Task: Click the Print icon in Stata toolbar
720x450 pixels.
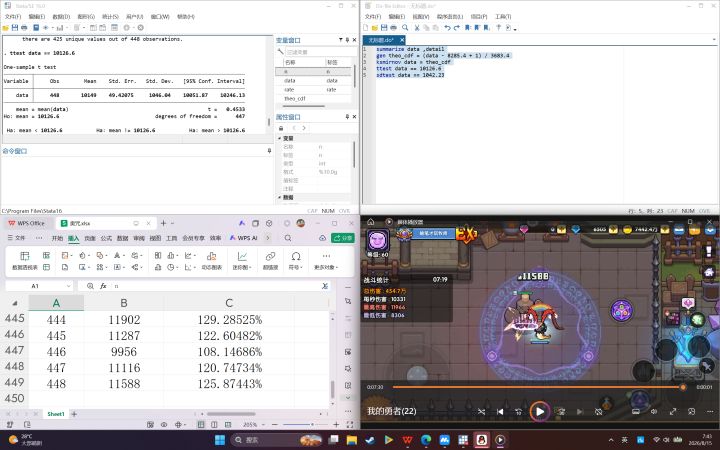Action: point(24,28)
